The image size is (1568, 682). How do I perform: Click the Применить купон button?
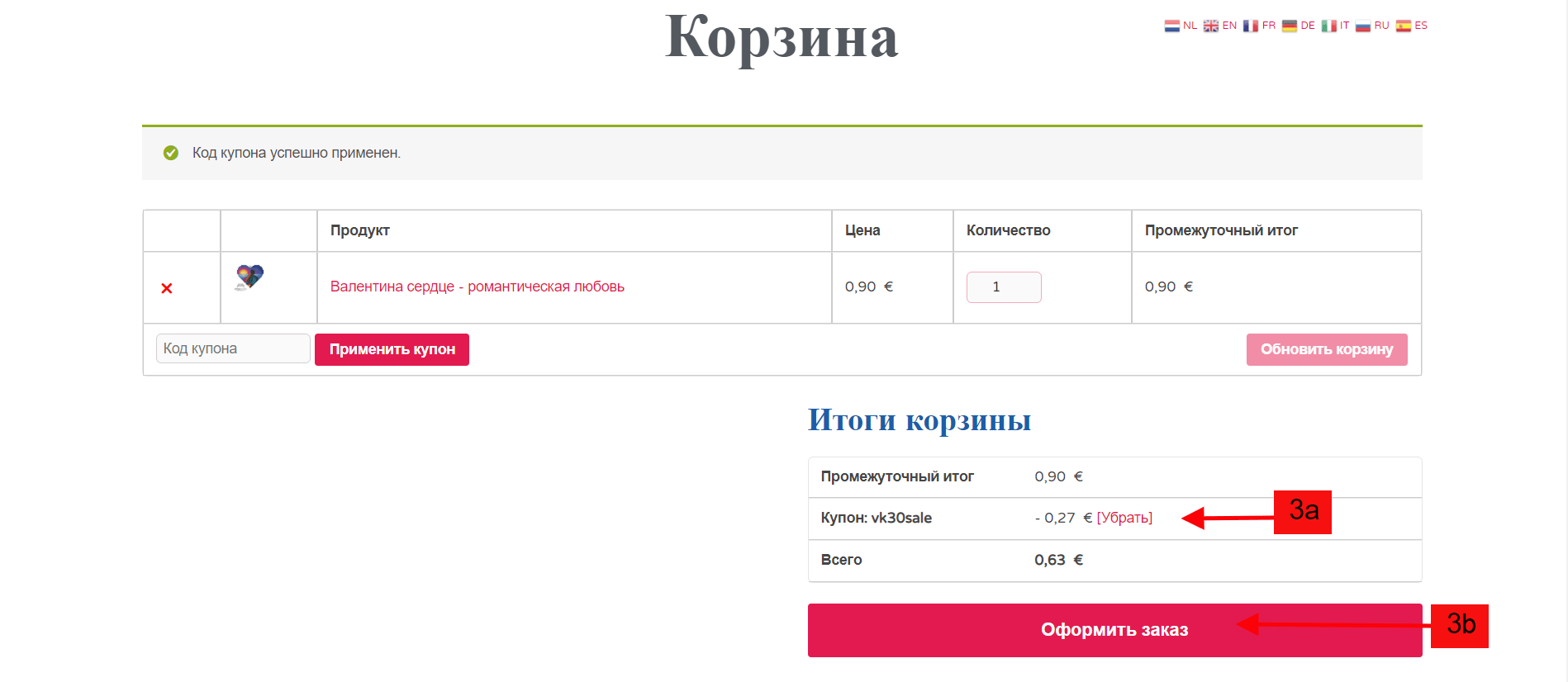(x=392, y=349)
